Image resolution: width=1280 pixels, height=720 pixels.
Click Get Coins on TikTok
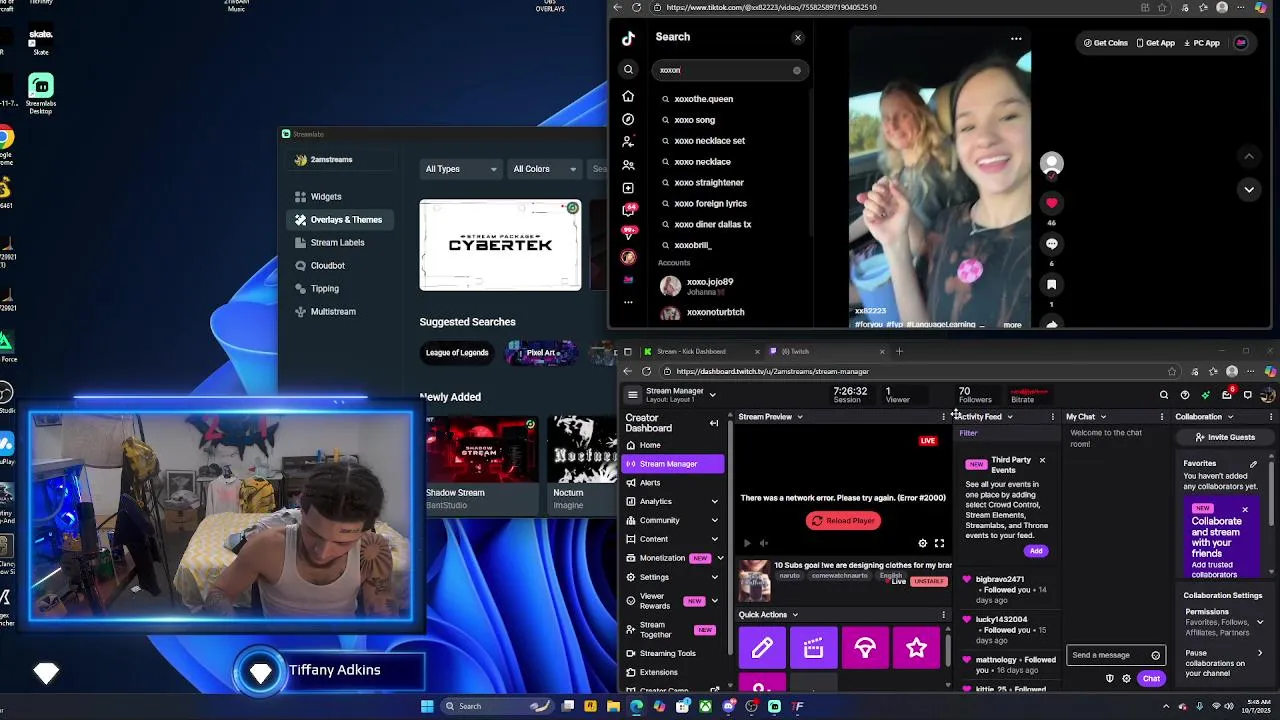point(1105,43)
